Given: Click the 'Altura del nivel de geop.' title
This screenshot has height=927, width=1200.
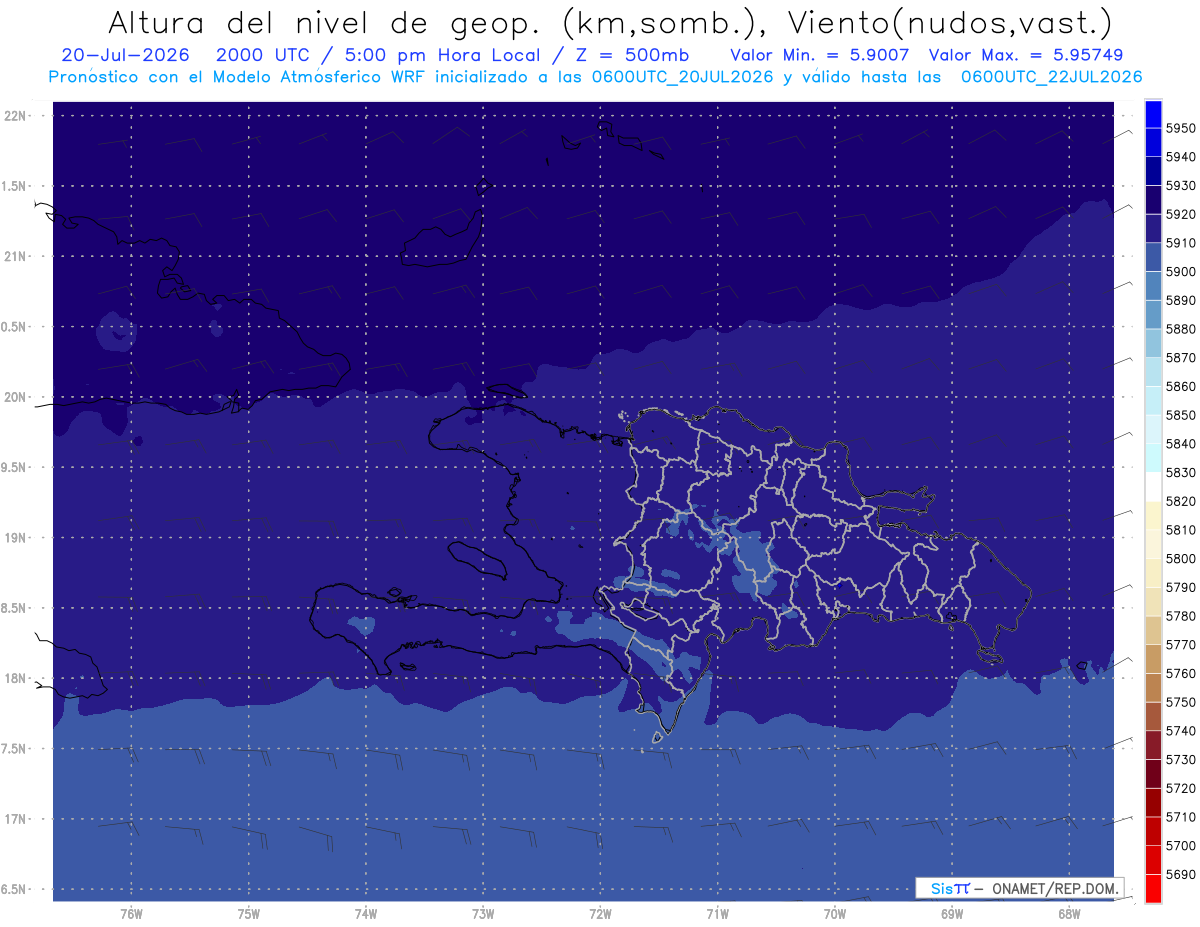Looking at the screenshot, I should [x=326, y=22].
